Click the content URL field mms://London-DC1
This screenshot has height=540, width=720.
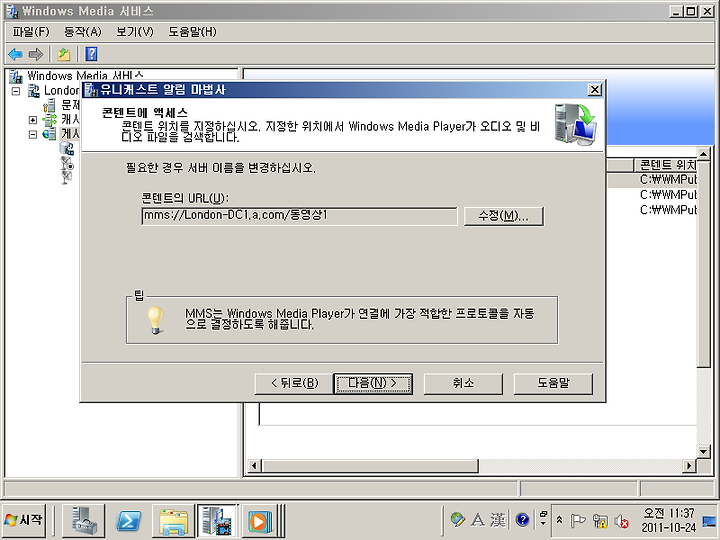point(299,216)
